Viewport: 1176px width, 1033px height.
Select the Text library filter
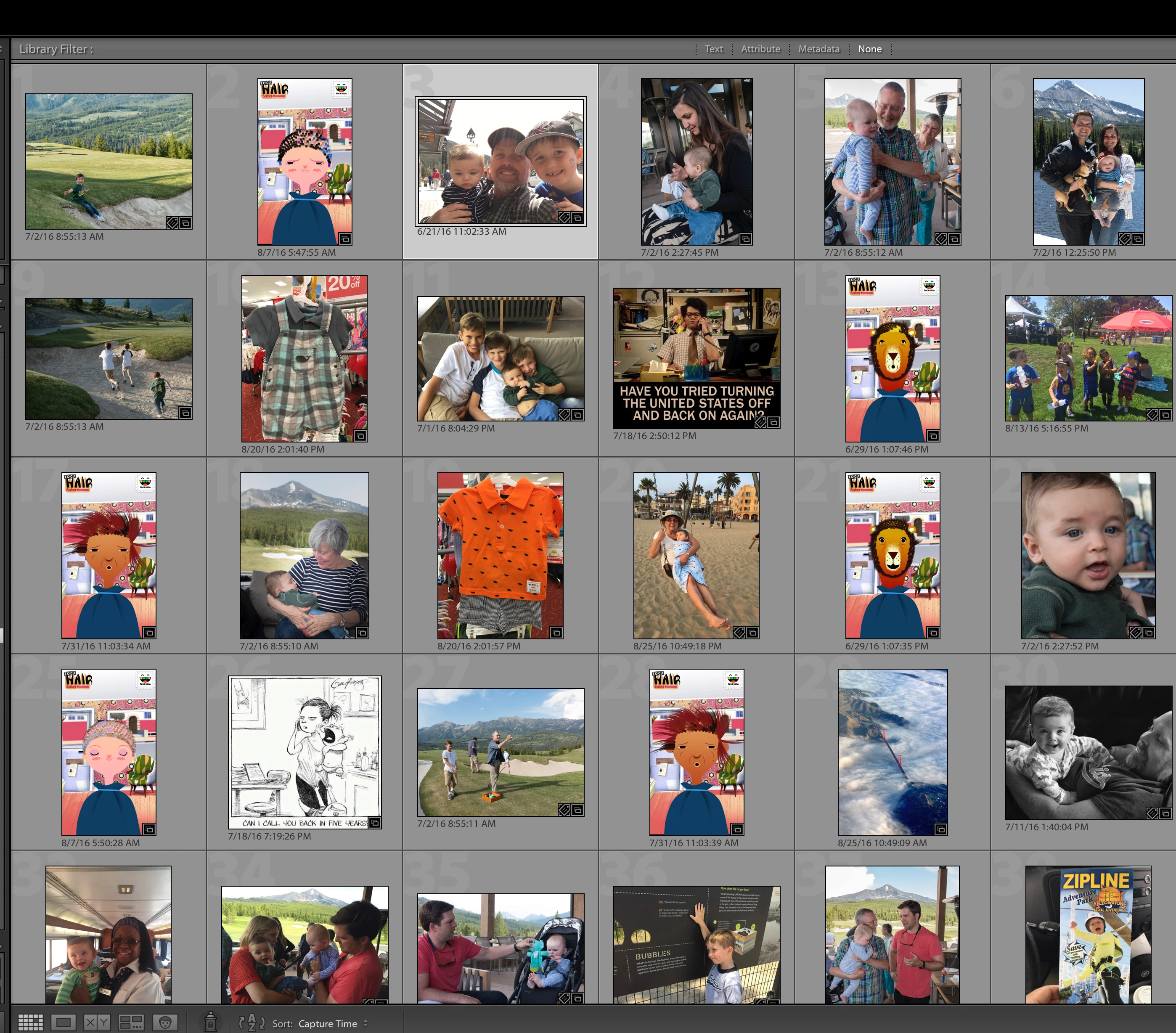click(x=713, y=49)
